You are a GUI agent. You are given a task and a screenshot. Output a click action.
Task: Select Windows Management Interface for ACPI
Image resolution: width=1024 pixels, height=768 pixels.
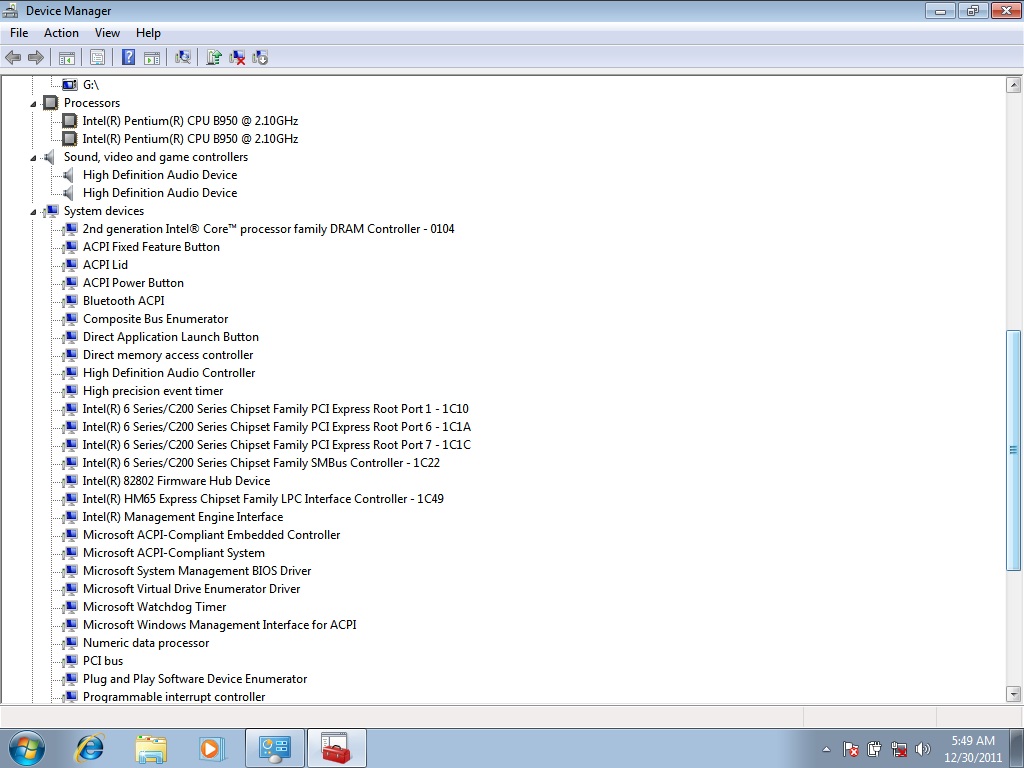(219, 625)
